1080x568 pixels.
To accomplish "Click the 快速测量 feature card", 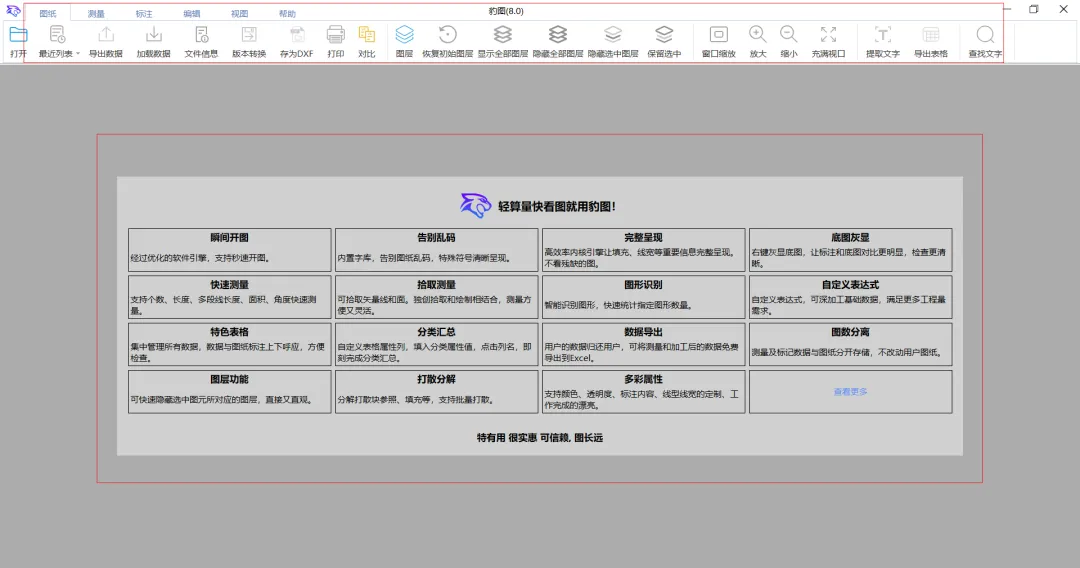I will (x=229, y=297).
